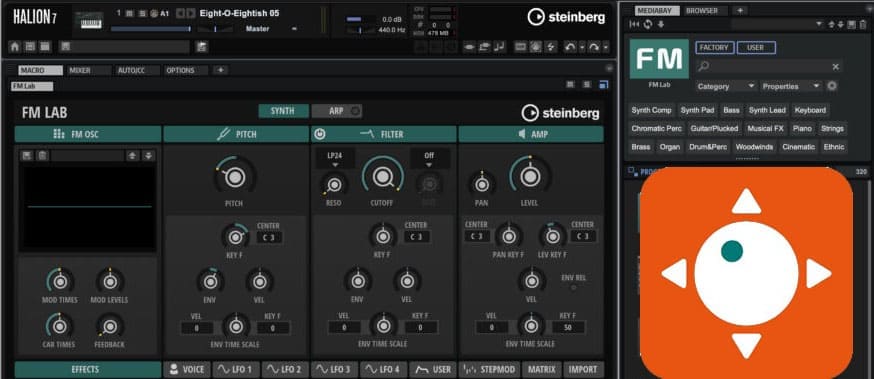
Task: Click the MediaBay rewind-to-start icon
Action: [x=634, y=24]
